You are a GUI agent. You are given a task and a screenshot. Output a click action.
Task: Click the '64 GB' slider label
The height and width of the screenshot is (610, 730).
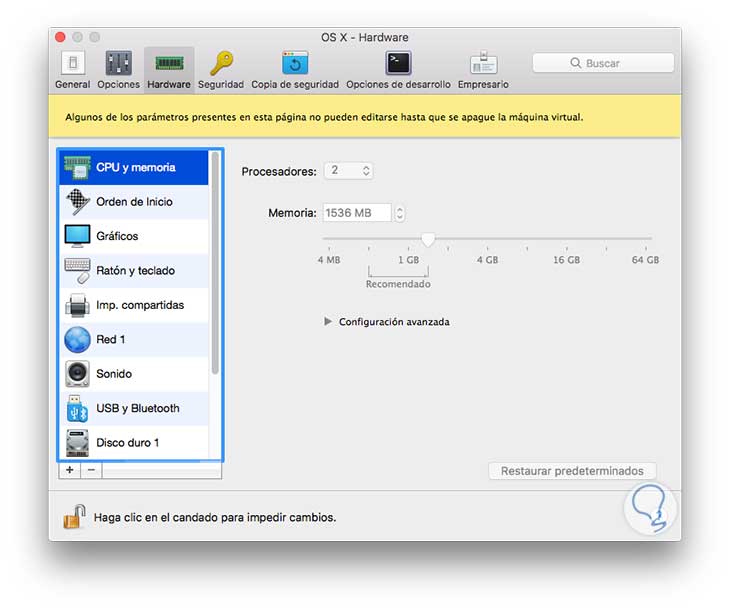click(645, 260)
